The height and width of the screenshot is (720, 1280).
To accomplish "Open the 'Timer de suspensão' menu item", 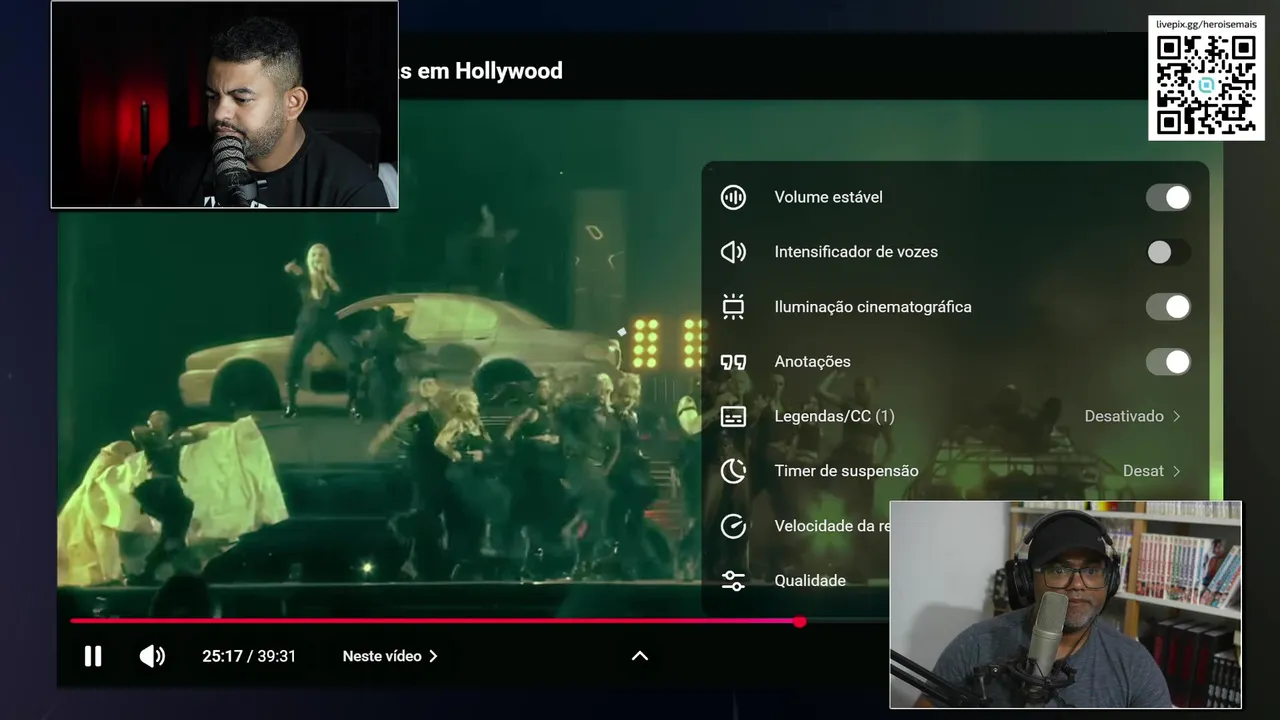I will [955, 471].
